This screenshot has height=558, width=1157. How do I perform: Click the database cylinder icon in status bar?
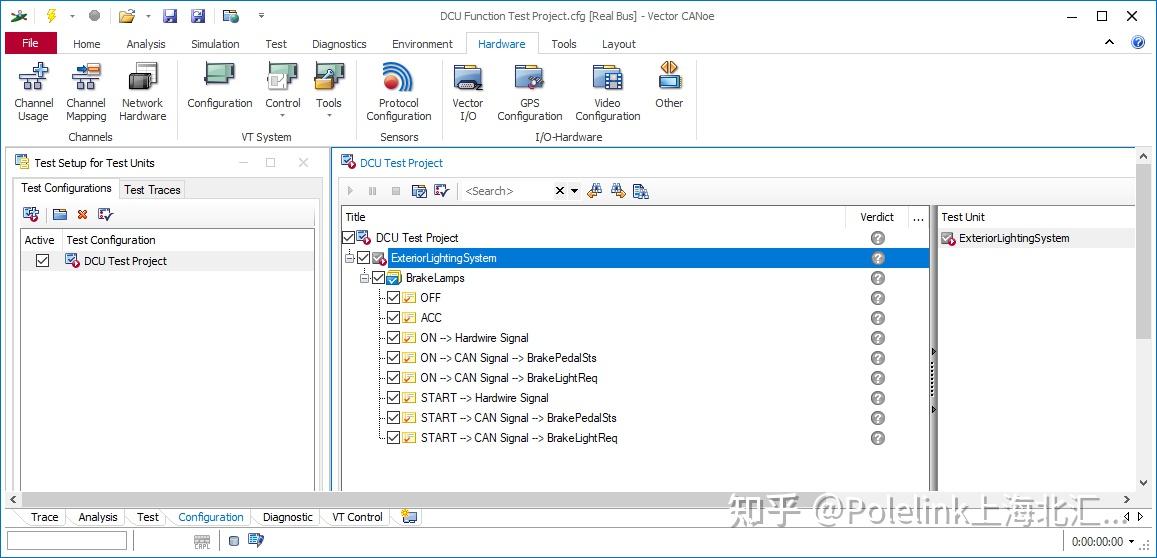click(234, 541)
